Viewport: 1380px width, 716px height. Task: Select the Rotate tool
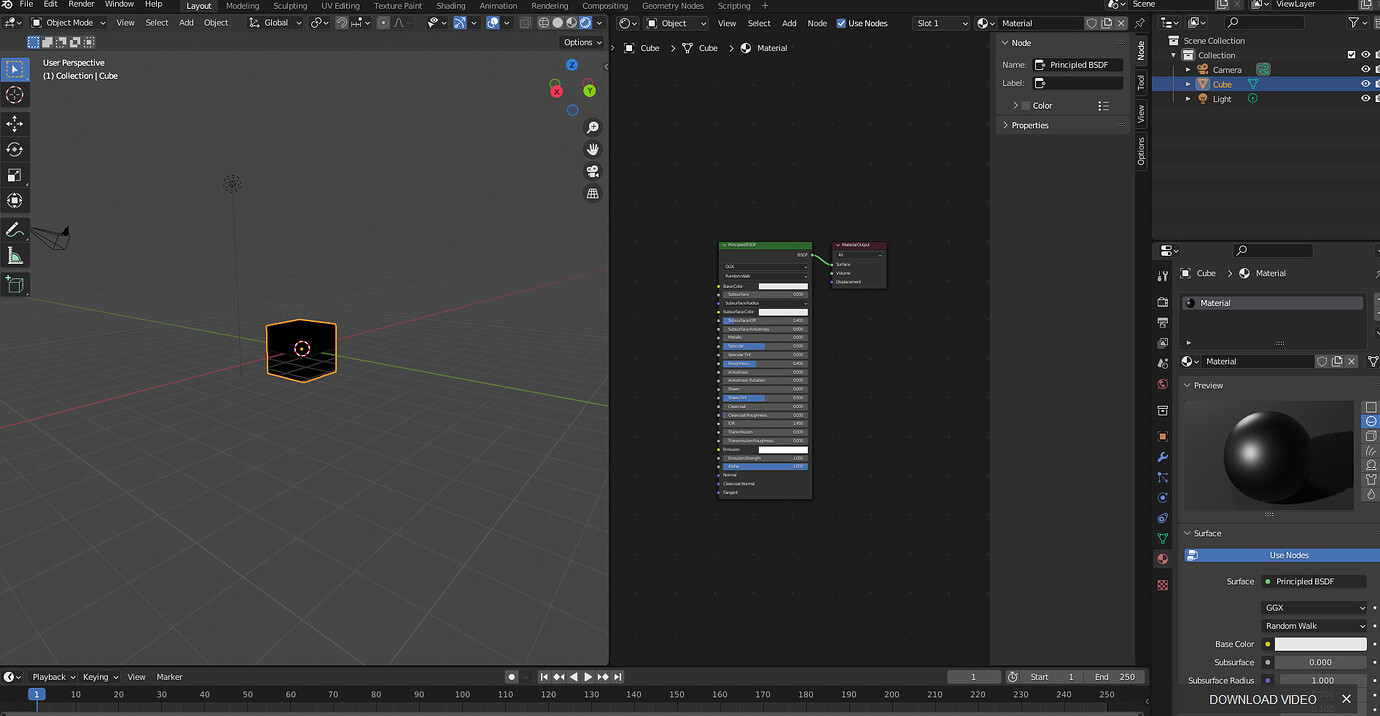(14, 149)
